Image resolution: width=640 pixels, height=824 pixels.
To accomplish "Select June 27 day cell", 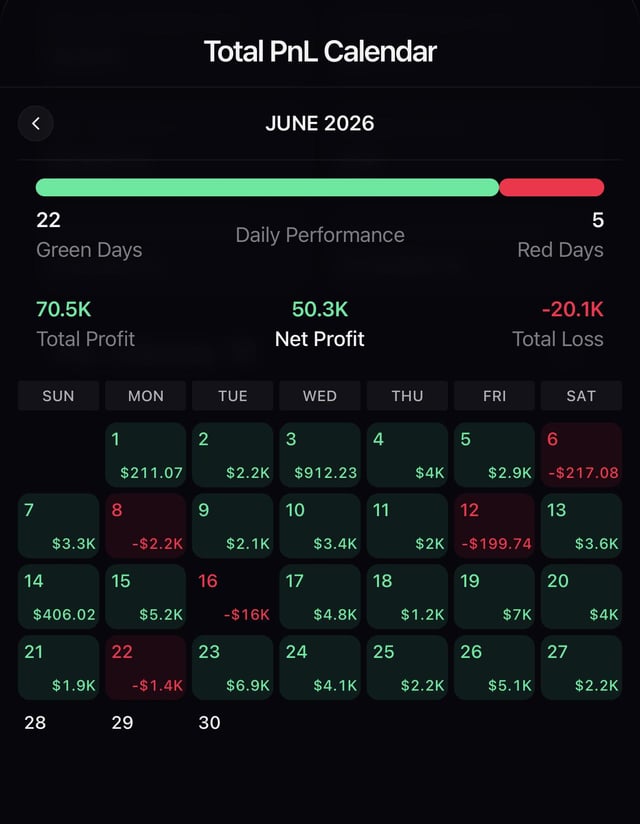I will pyautogui.click(x=582, y=667).
